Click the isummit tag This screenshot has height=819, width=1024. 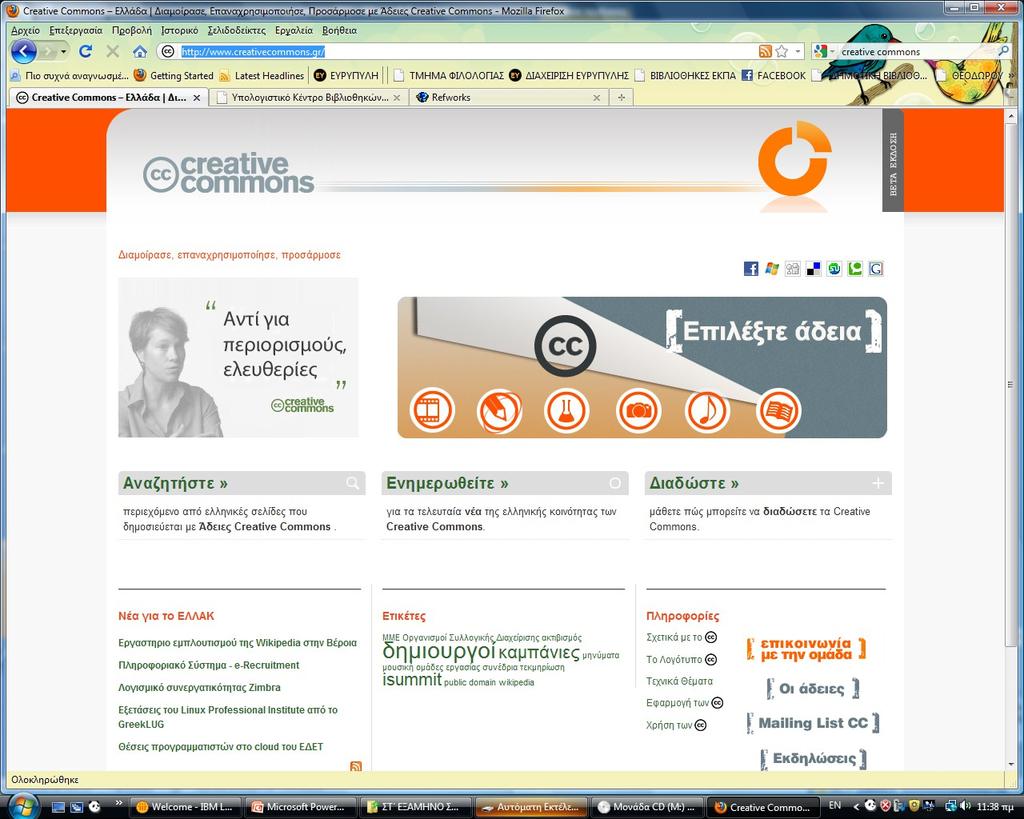pyautogui.click(x=411, y=679)
